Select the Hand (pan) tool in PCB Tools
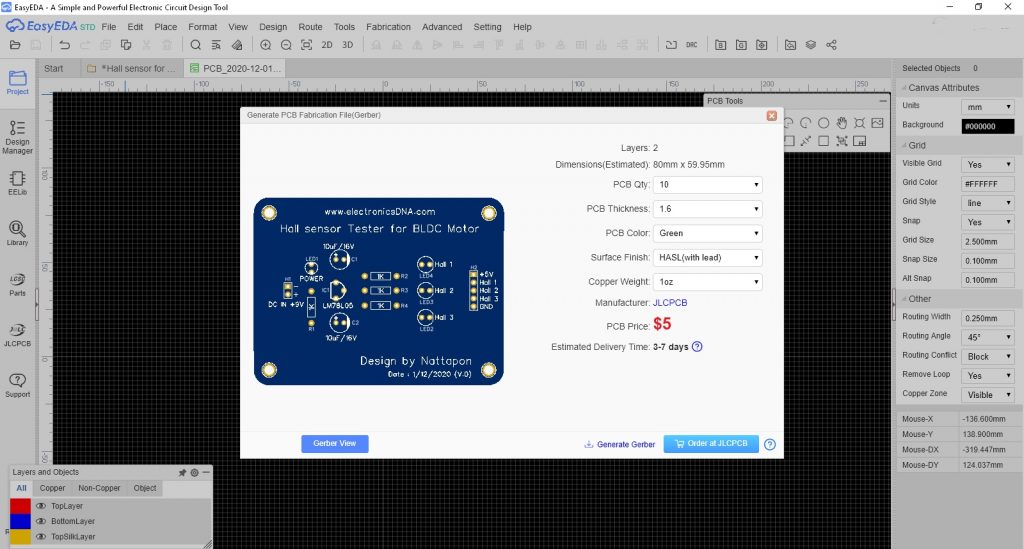1024x549 pixels. pyautogui.click(x=842, y=123)
